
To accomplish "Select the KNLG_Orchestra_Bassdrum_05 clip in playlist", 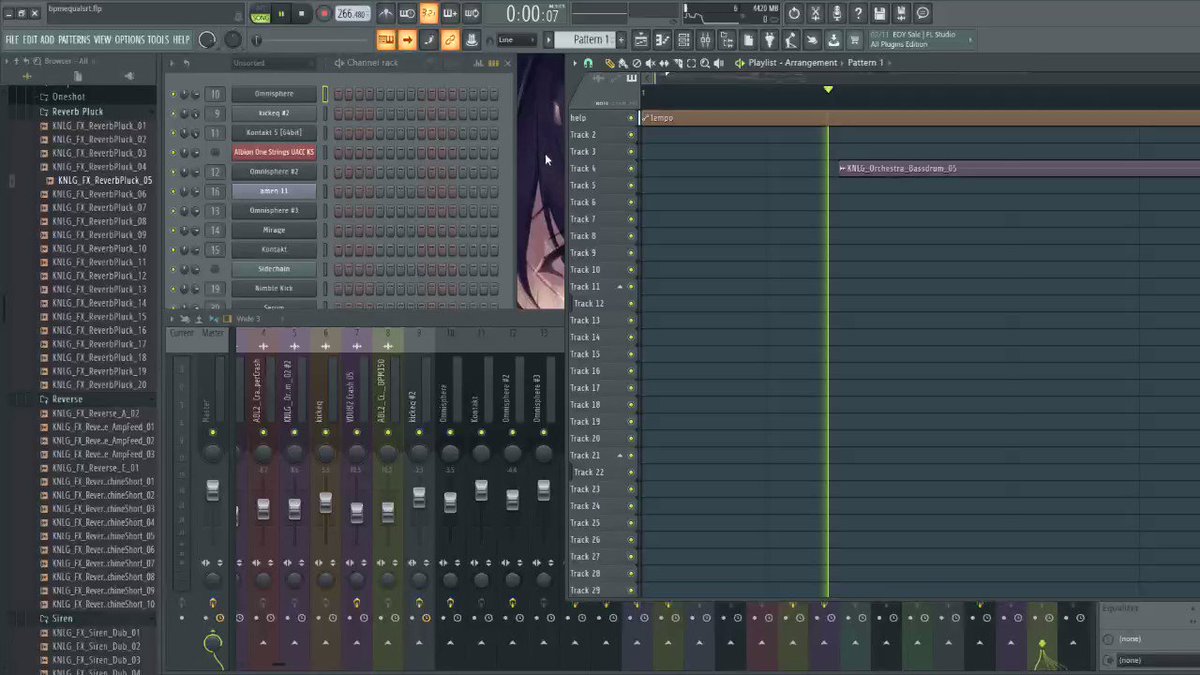I will (1019, 168).
